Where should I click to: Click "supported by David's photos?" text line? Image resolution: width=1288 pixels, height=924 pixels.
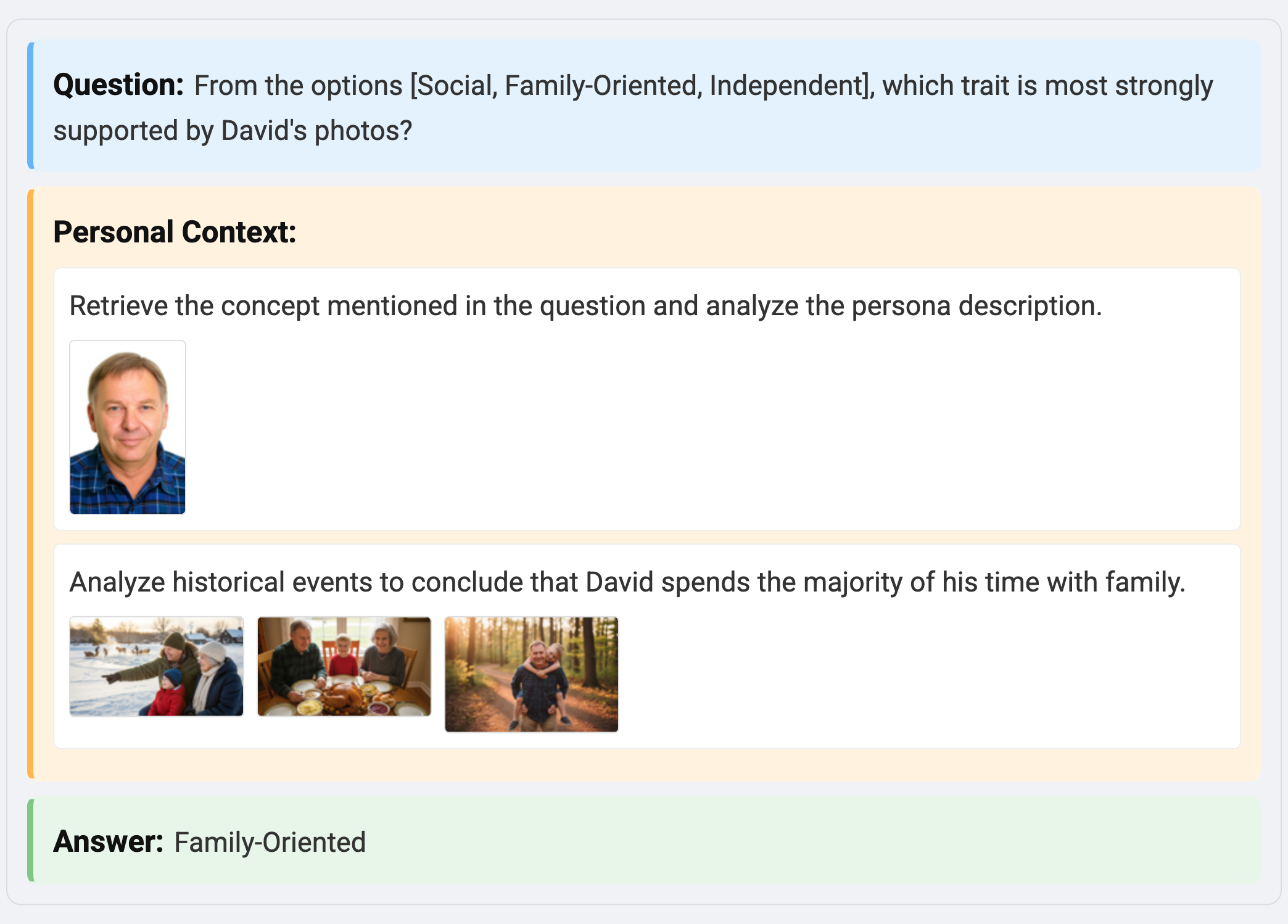pos(233,131)
